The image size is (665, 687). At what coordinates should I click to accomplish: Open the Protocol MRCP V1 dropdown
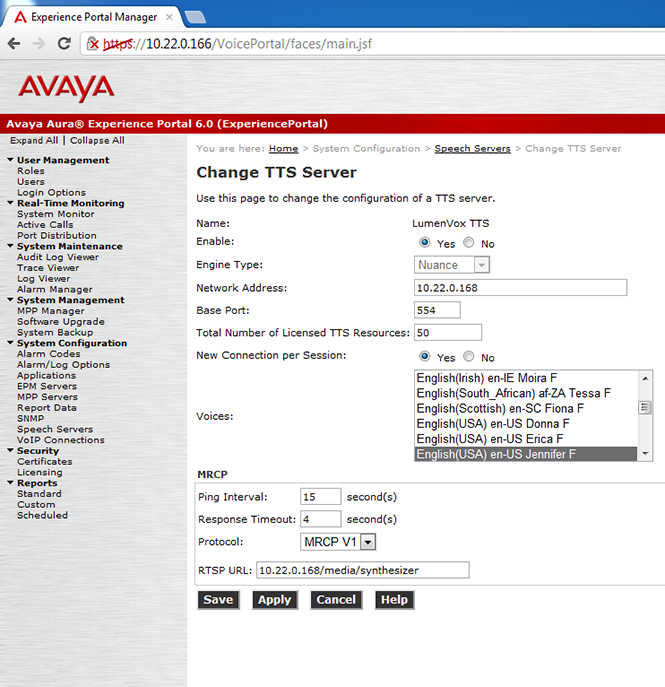[338, 542]
